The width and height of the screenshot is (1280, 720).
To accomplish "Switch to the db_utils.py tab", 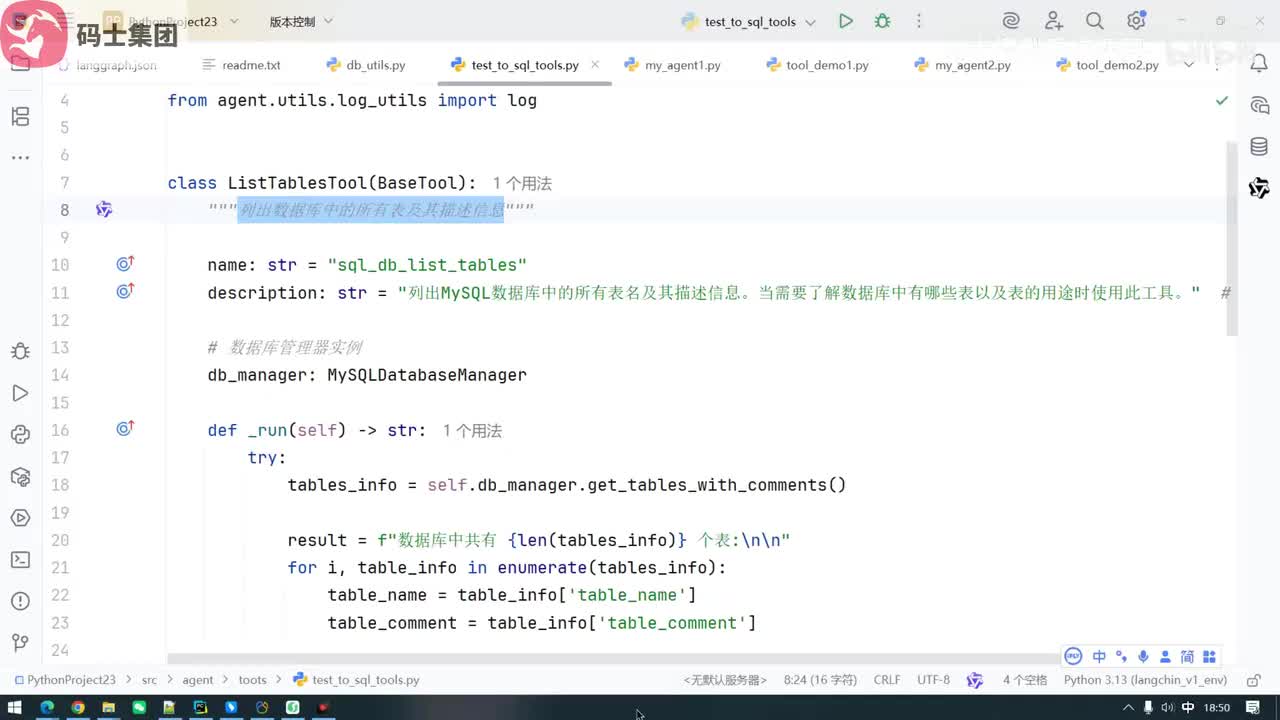I will (x=366, y=65).
